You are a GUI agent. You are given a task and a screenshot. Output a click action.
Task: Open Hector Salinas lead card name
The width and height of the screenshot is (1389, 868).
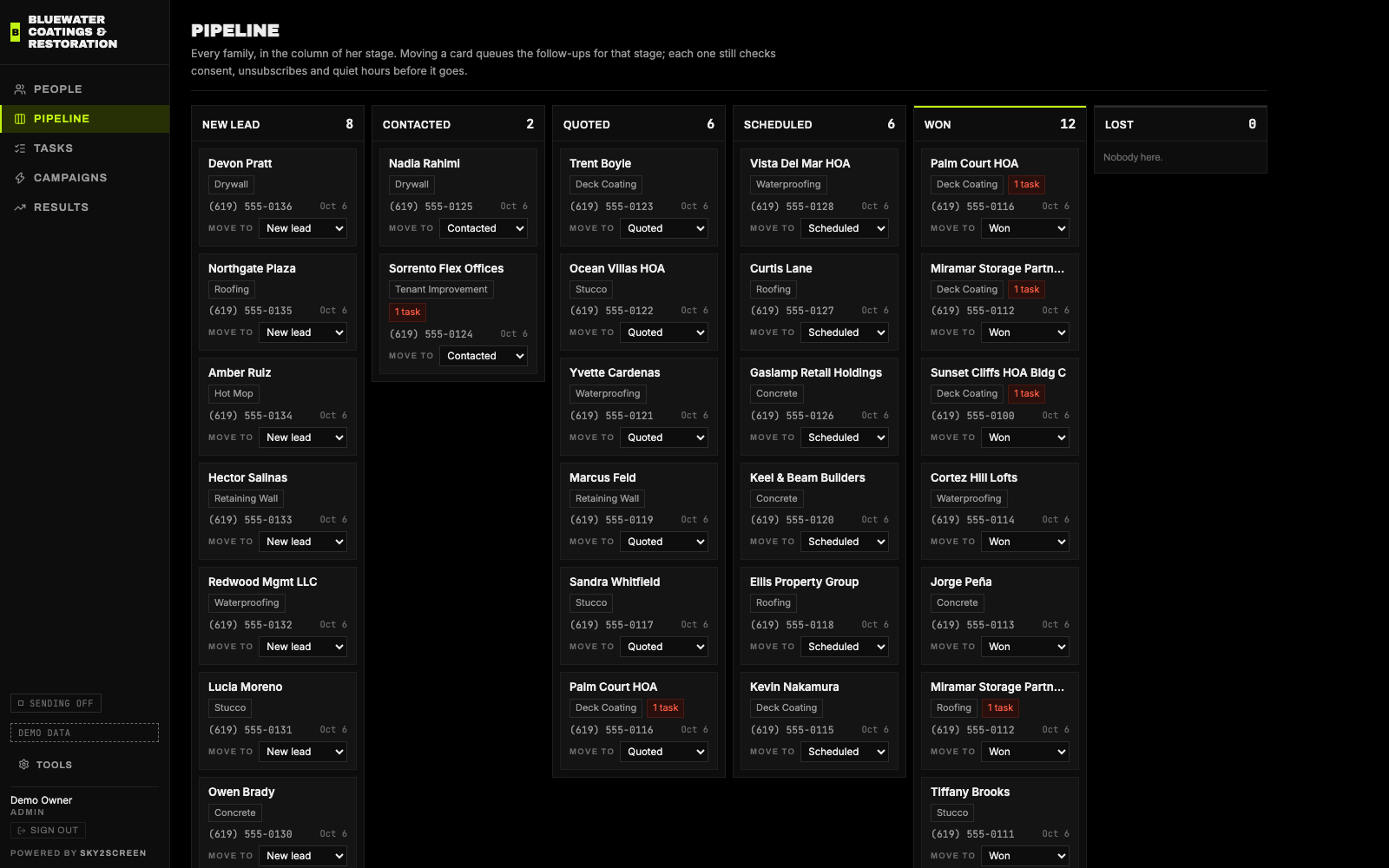click(247, 477)
